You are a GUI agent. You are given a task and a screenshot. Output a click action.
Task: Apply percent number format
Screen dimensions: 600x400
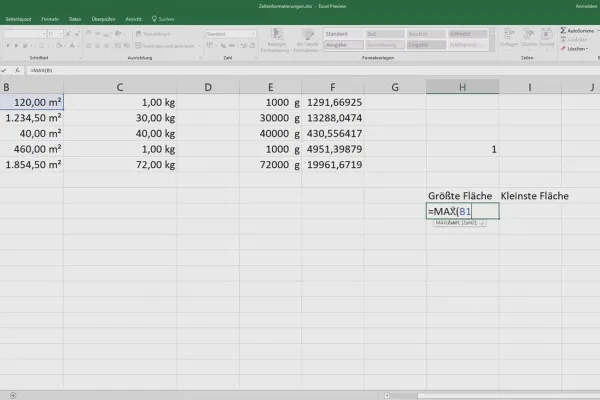(x=223, y=46)
